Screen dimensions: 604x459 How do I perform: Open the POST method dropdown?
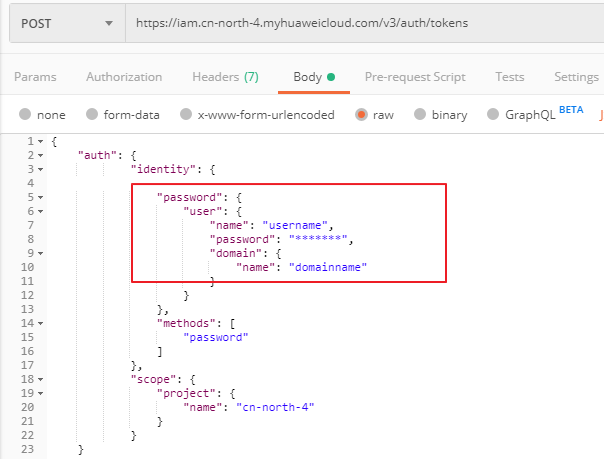click(x=67, y=23)
